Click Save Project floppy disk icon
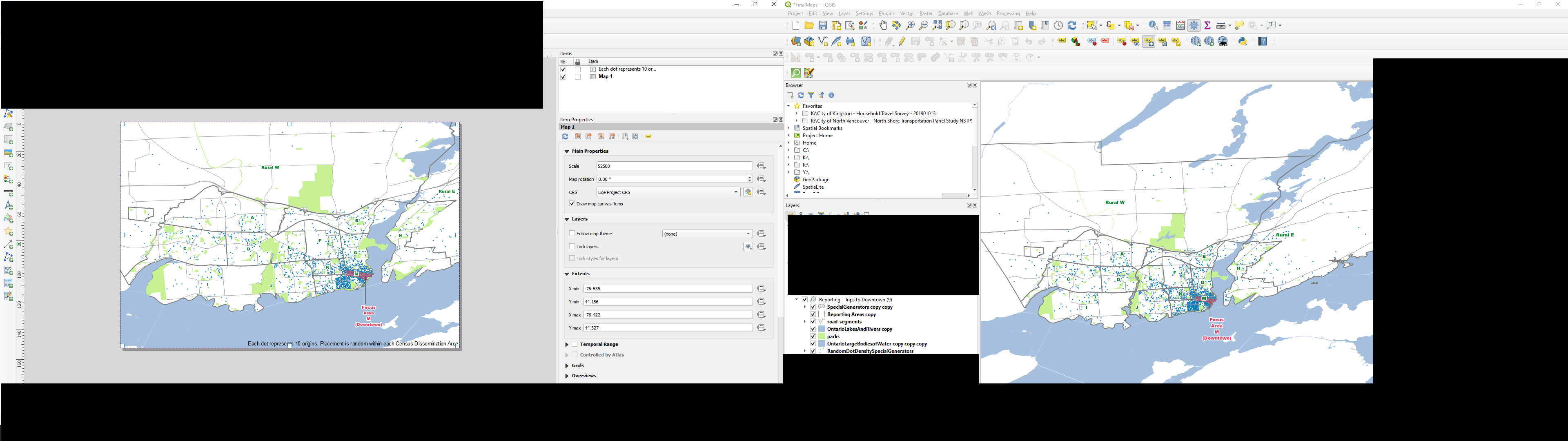 point(822,26)
